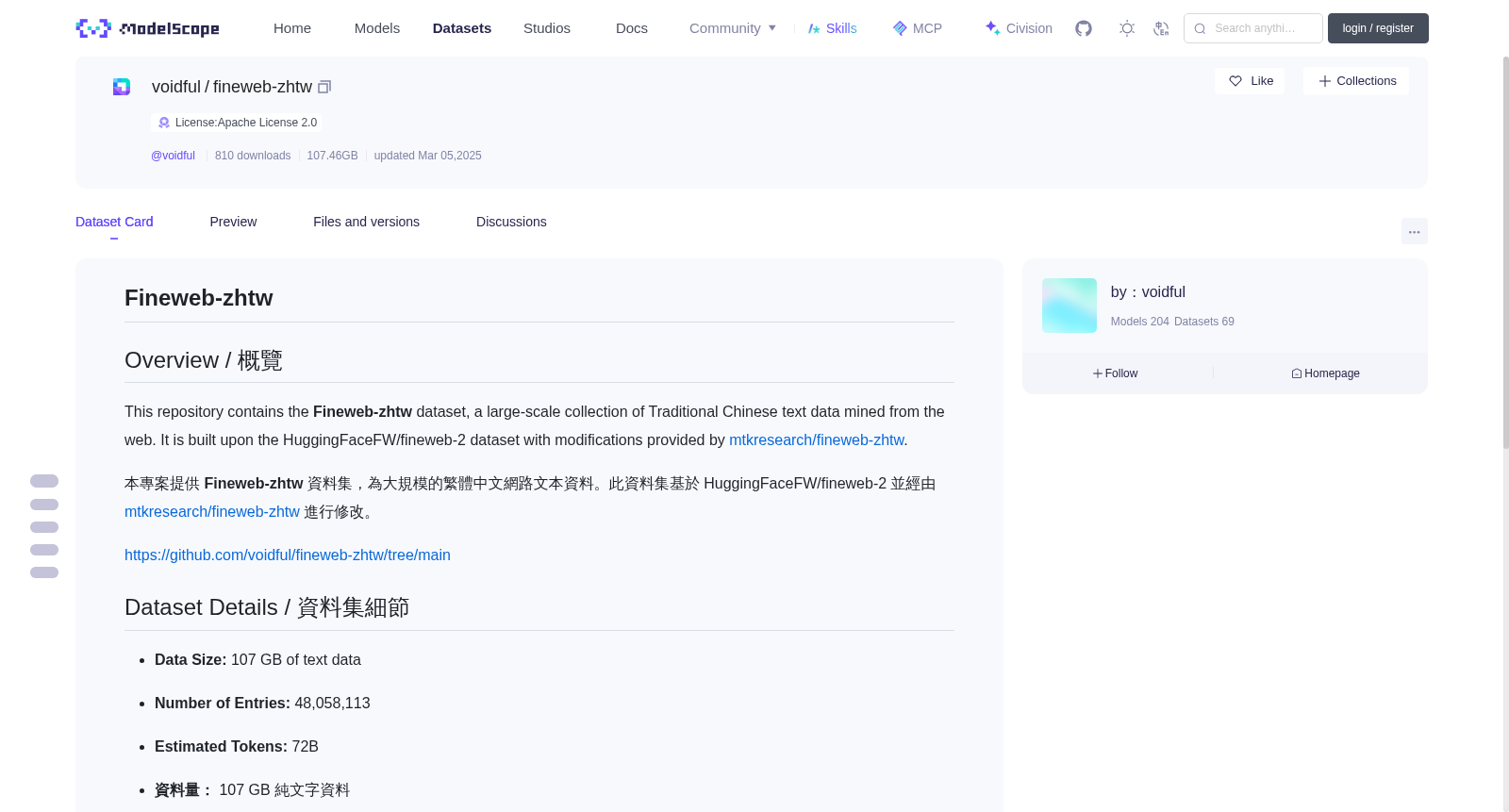Click the Apache License 2.0 tag
The width and height of the screenshot is (1509, 812).
pyautogui.click(x=237, y=123)
